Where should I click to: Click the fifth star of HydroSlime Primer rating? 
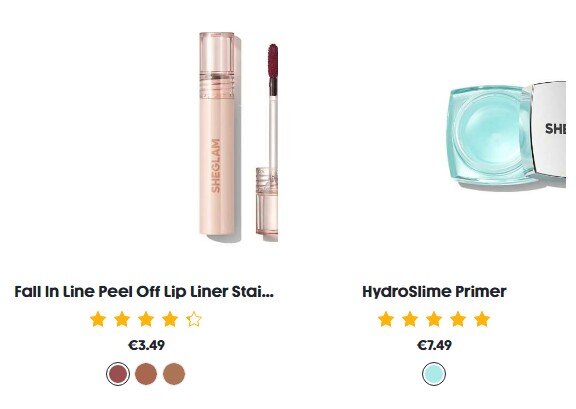pos(482,319)
